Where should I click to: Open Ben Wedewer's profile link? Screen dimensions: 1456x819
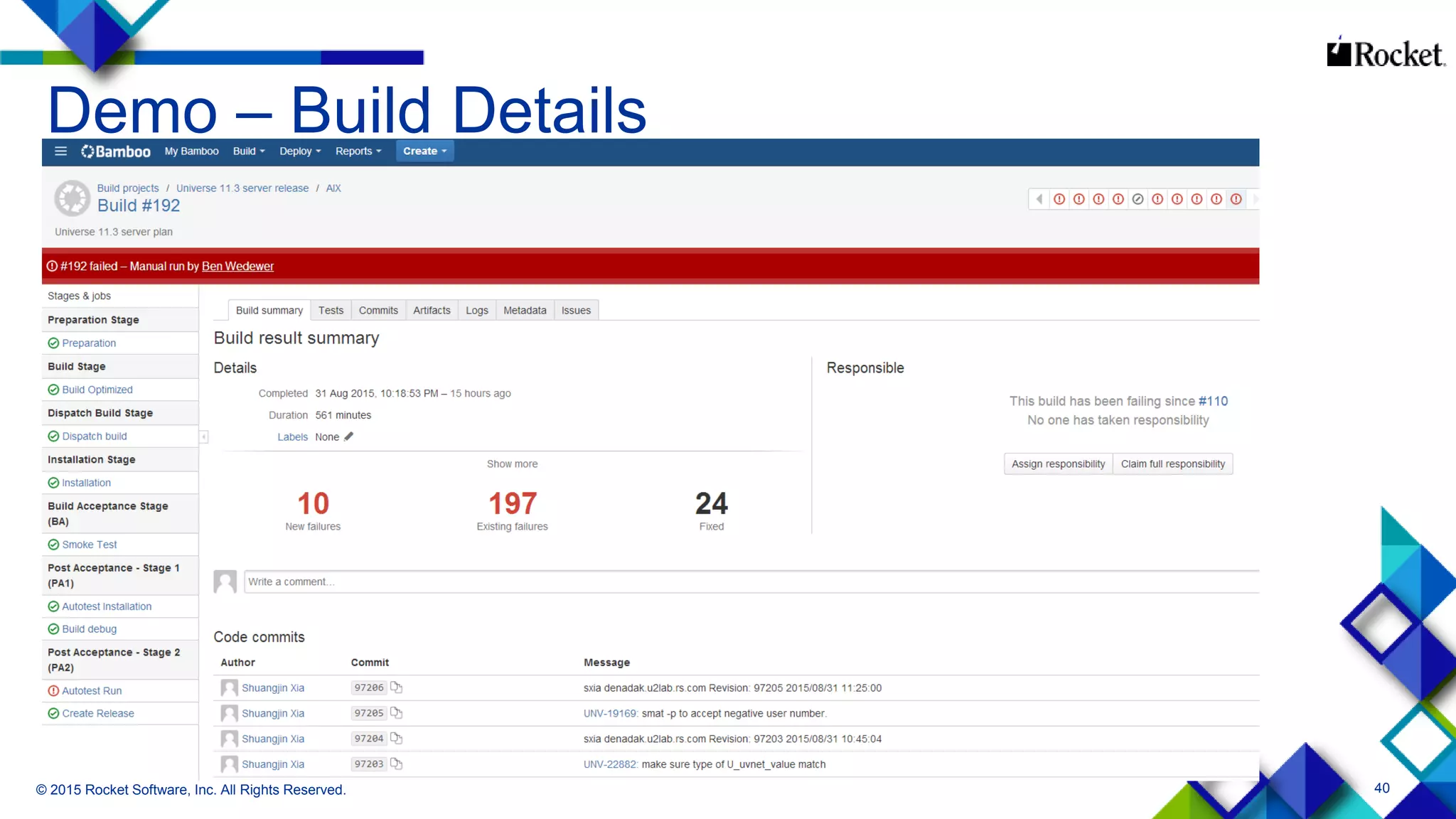tap(237, 267)
